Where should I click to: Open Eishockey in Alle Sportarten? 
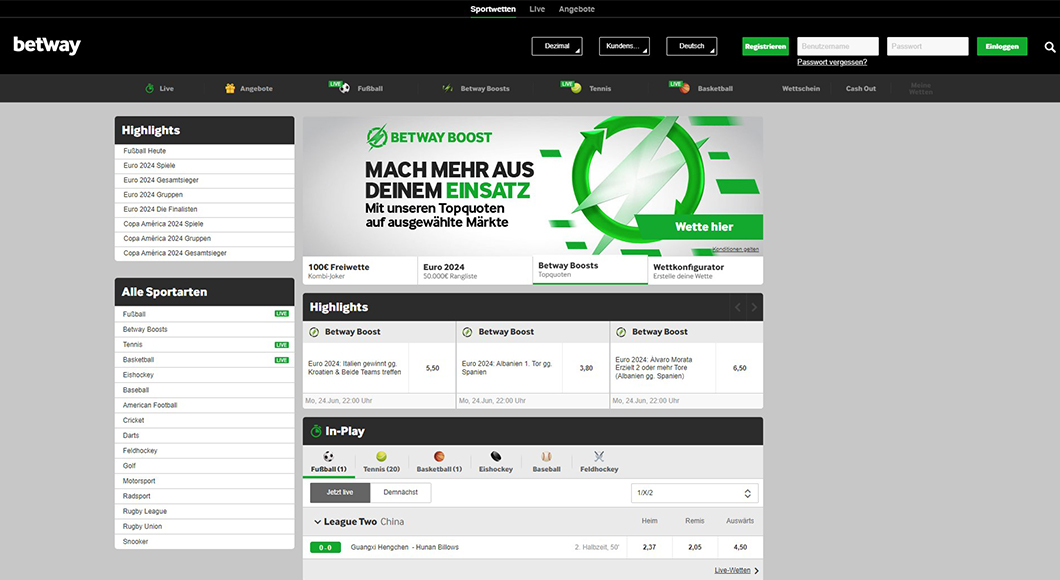(204, 375)
